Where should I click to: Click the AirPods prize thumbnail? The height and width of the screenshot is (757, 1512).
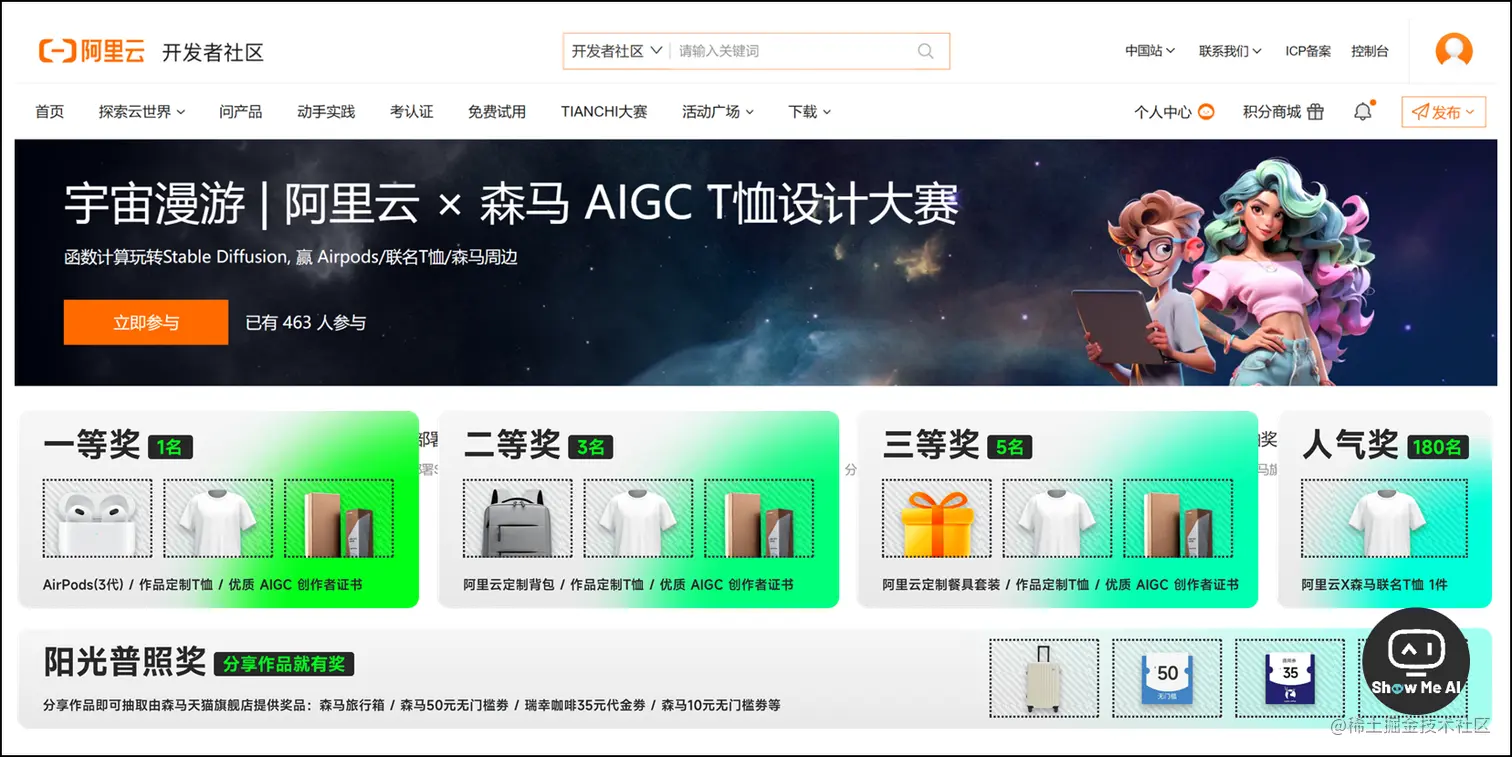coord(97,518)
